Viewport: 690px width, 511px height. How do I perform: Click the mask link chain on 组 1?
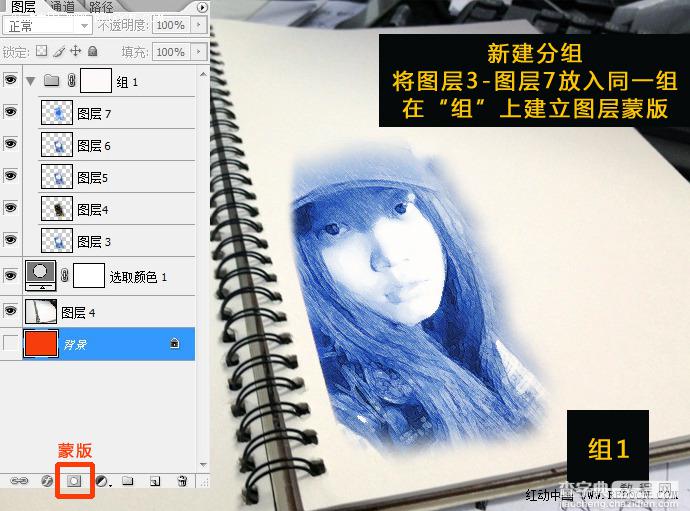72,81
